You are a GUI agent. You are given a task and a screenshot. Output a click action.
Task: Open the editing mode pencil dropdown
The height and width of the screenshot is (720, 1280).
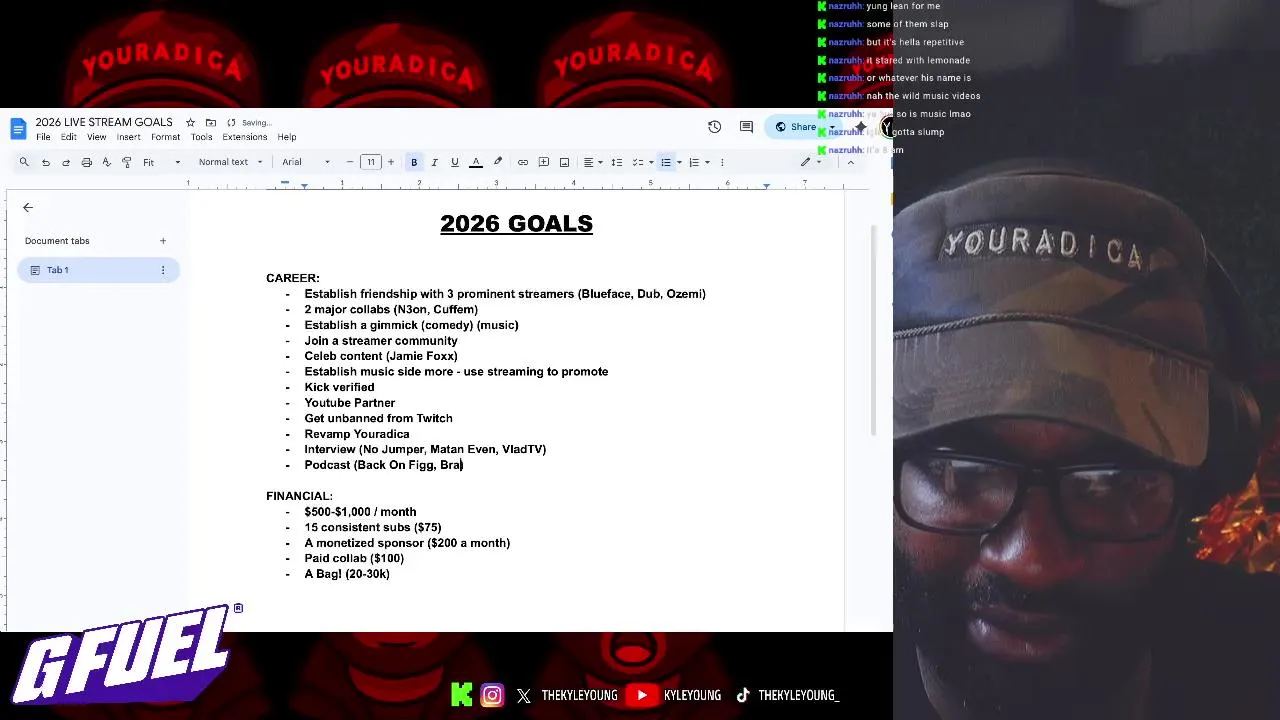810,162
